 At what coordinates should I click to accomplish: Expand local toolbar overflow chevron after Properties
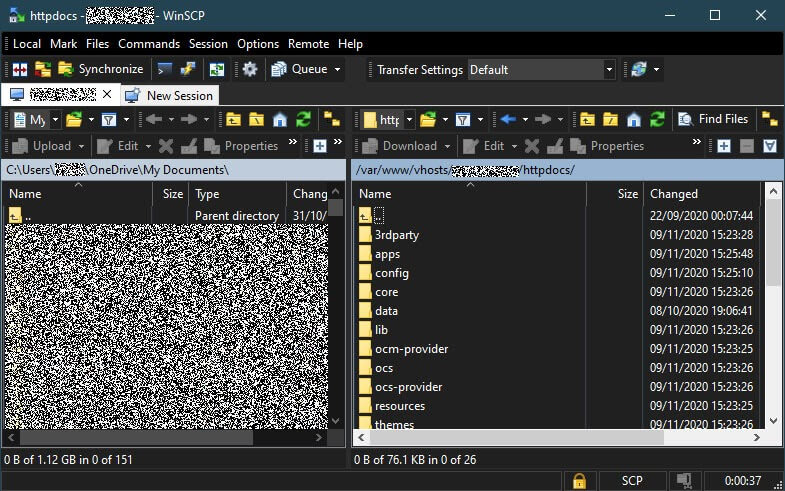tap(293, 142)
